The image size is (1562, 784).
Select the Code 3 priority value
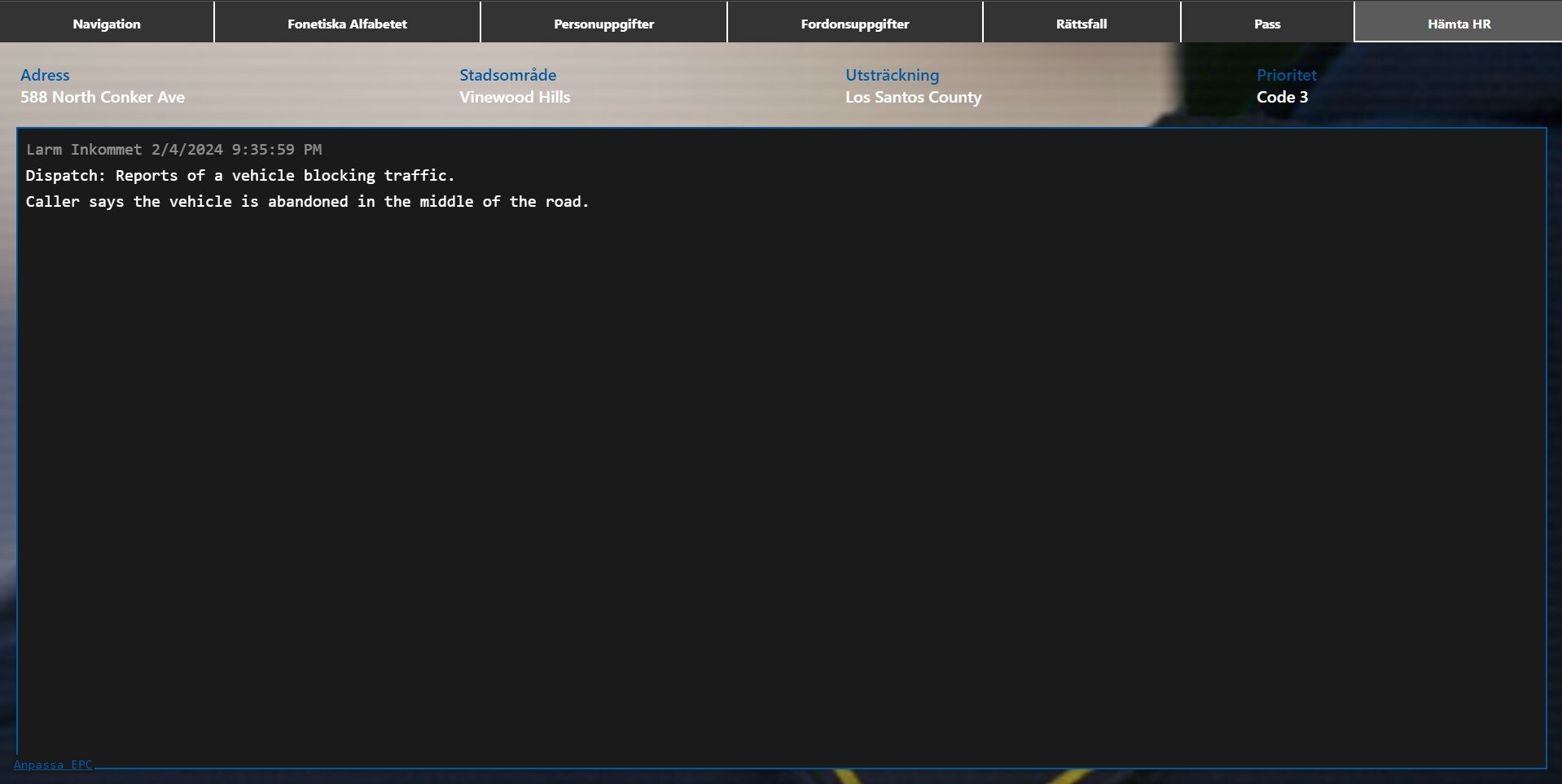pos(1282,97)
